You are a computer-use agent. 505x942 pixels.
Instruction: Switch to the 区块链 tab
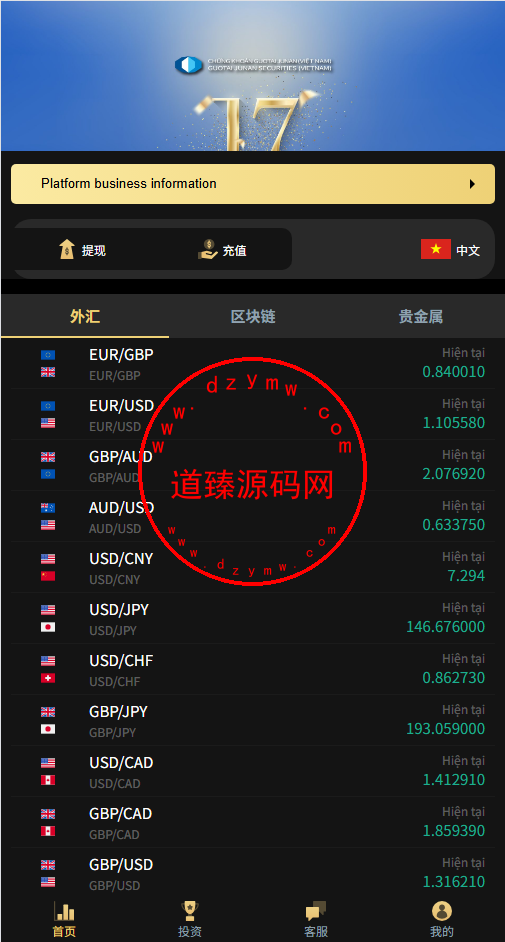click(x=253, y=317)
